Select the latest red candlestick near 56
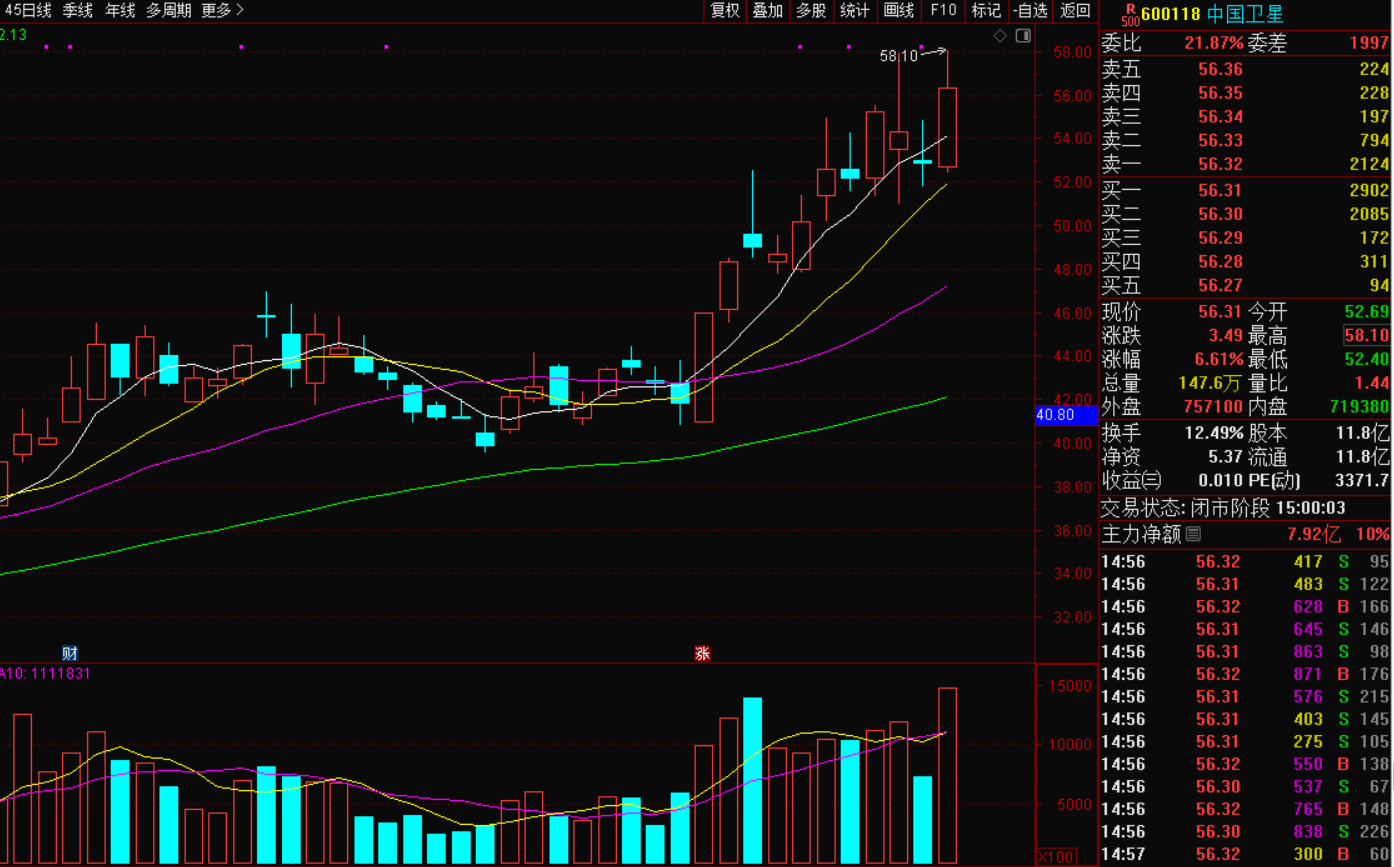The height and width of the screenshot is (867, 1394). (947, 127)
